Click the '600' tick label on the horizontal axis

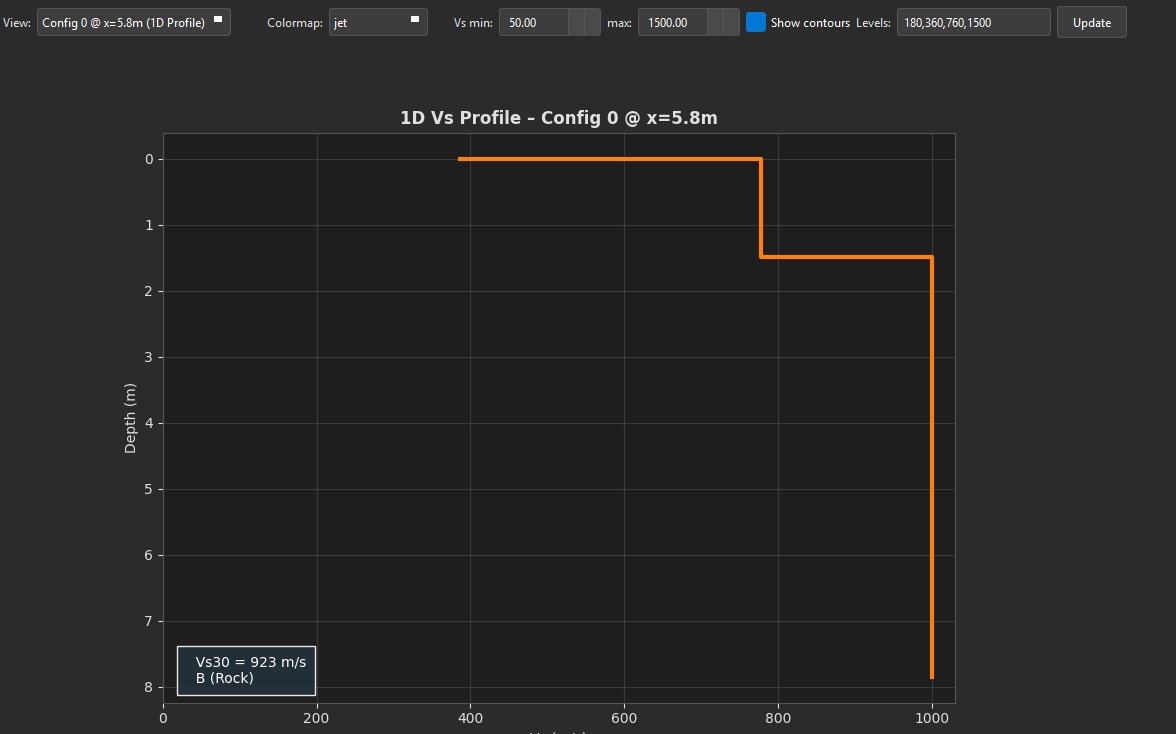624,718
